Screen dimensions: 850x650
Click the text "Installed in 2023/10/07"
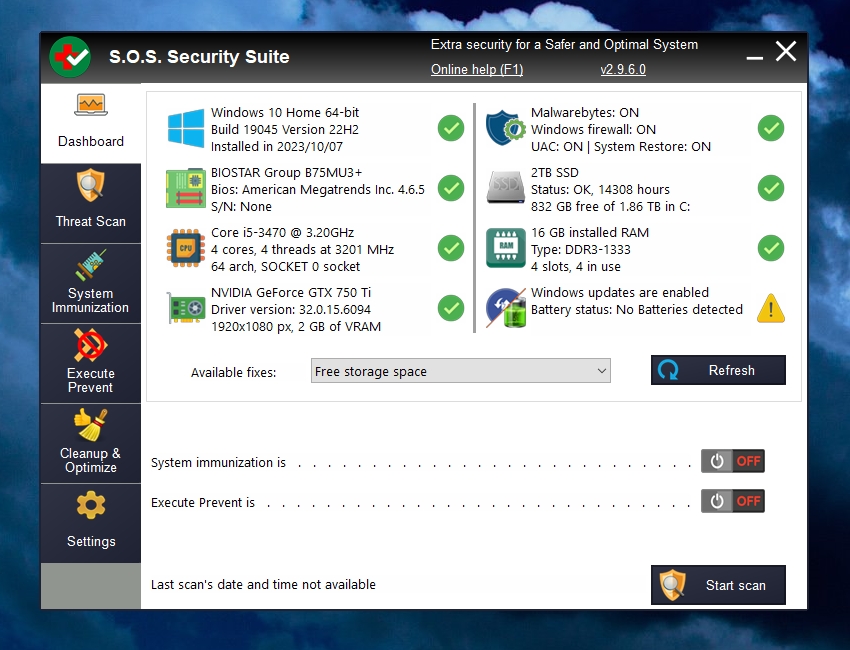[x=276, y=146]
